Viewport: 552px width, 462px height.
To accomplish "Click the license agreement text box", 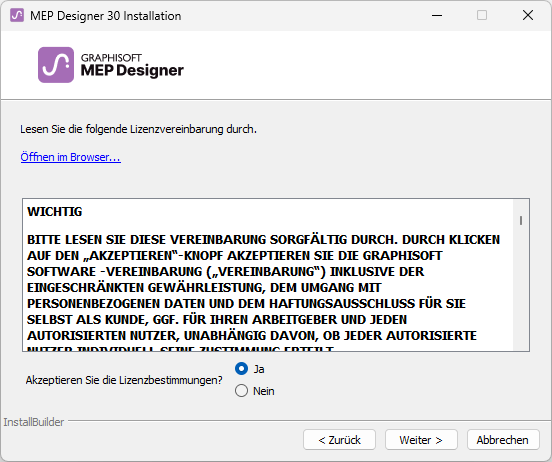I will tap(276, 275).
